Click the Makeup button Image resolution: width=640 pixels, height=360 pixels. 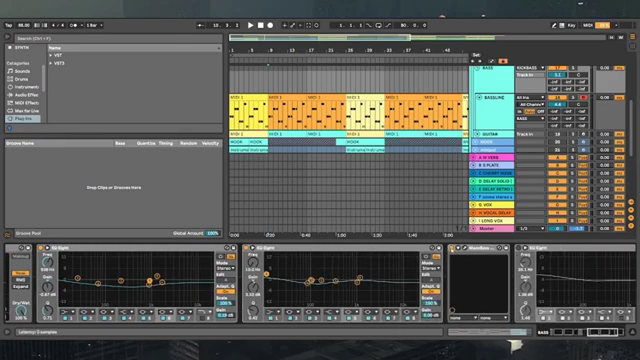click(x=20, y=256)
